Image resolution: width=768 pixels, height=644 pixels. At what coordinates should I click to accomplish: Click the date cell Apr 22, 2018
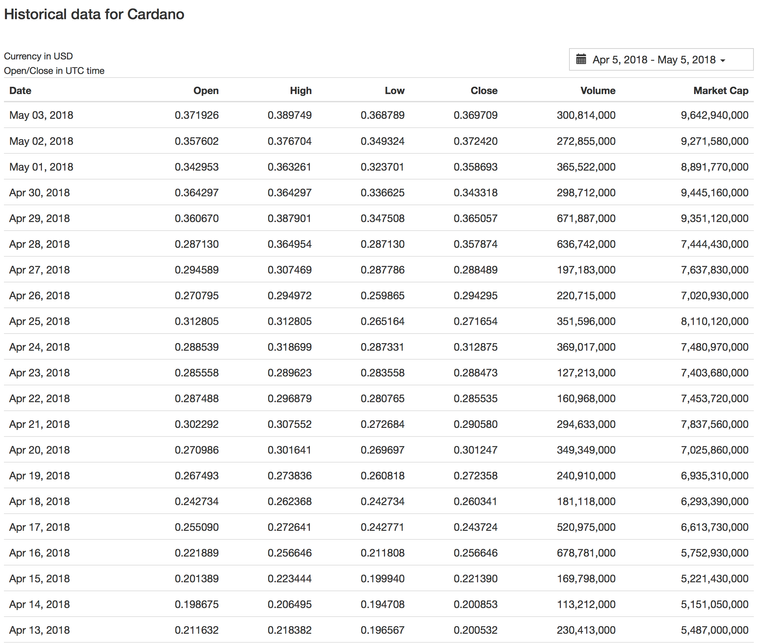pyautogui.click(x=39, y=399)
